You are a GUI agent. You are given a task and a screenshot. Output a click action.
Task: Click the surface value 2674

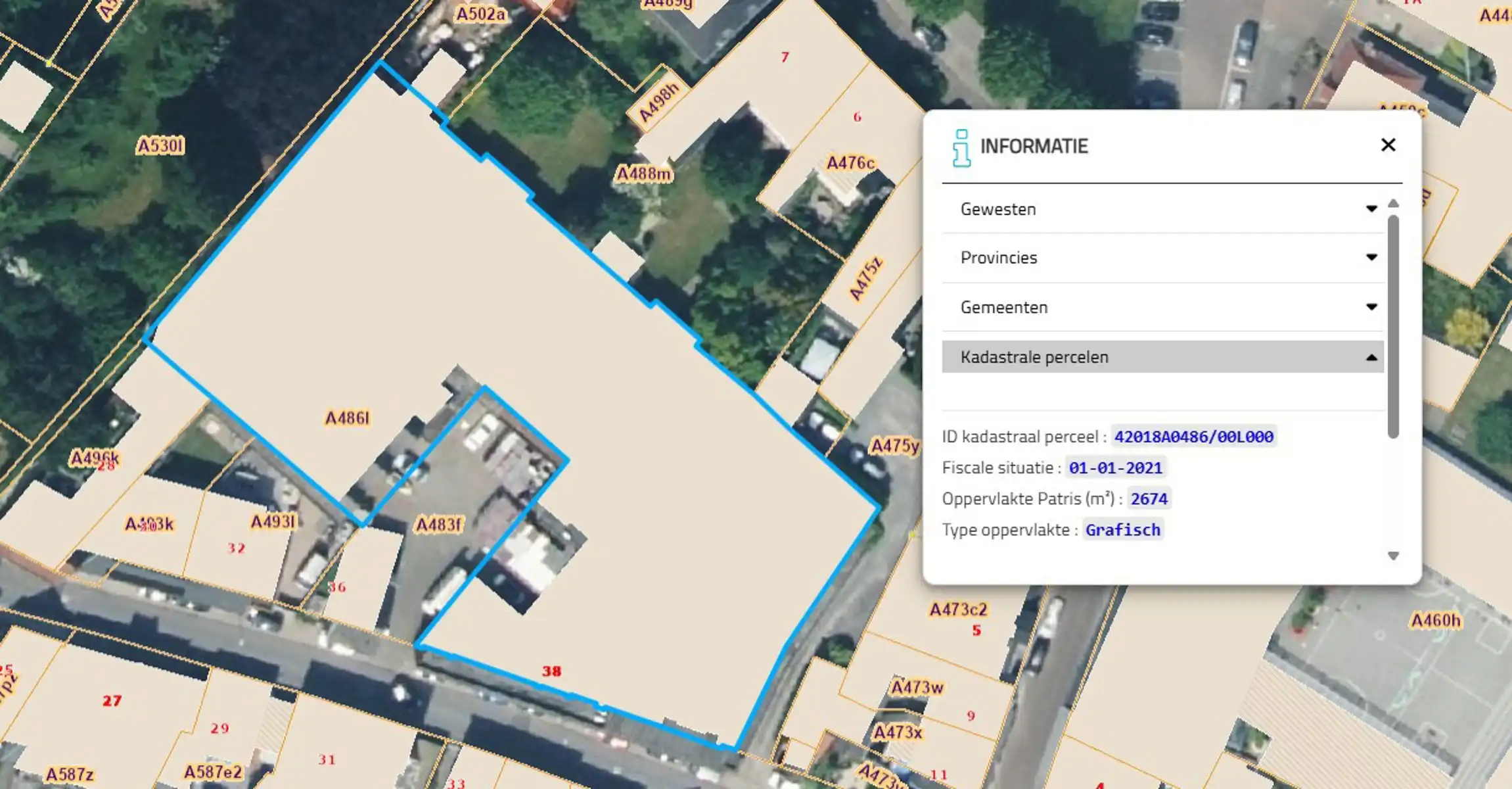[1149, 499]
